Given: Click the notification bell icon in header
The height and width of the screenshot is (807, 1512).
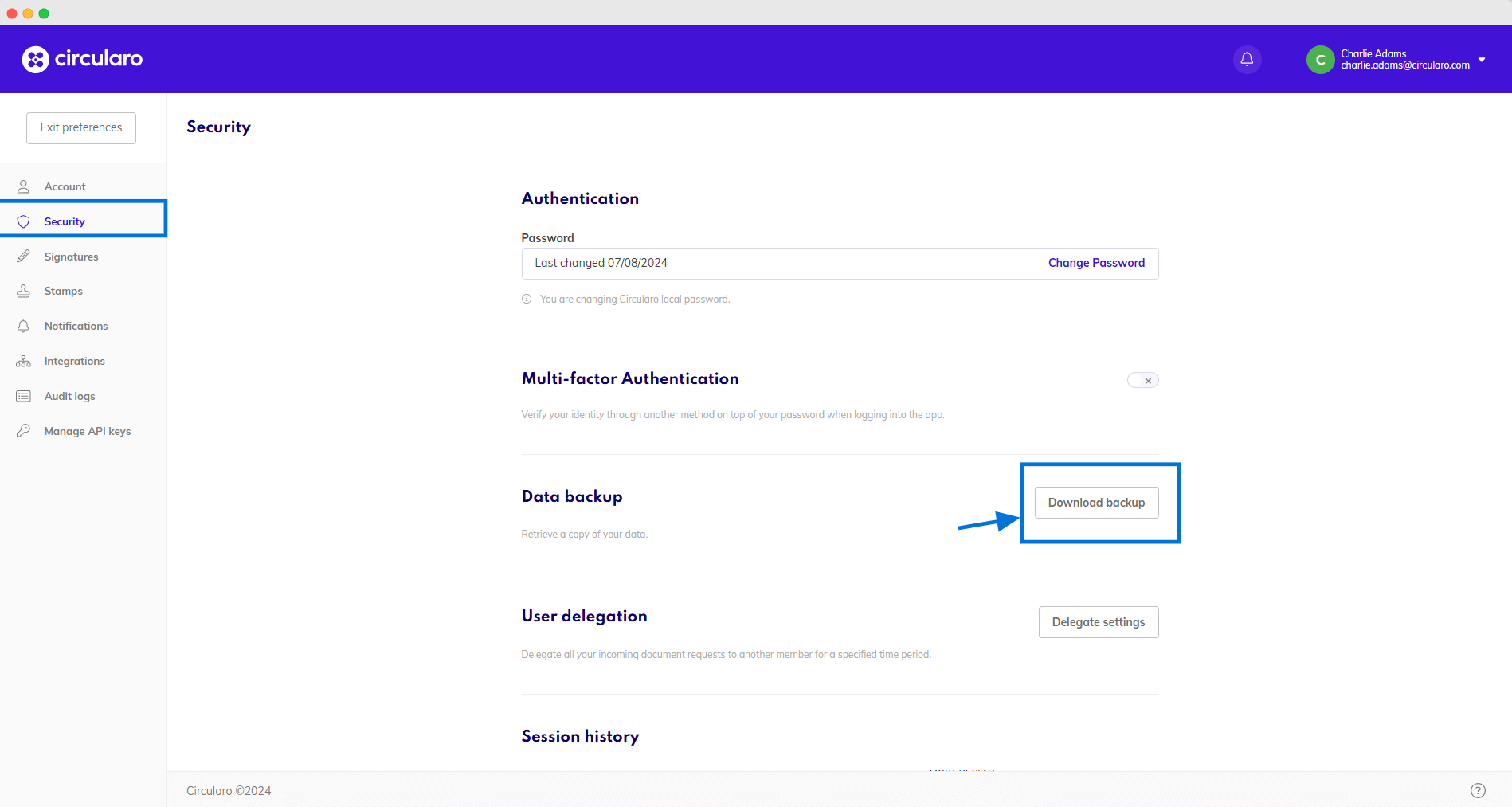Looking at the screenshot, I should [1247, 60].
